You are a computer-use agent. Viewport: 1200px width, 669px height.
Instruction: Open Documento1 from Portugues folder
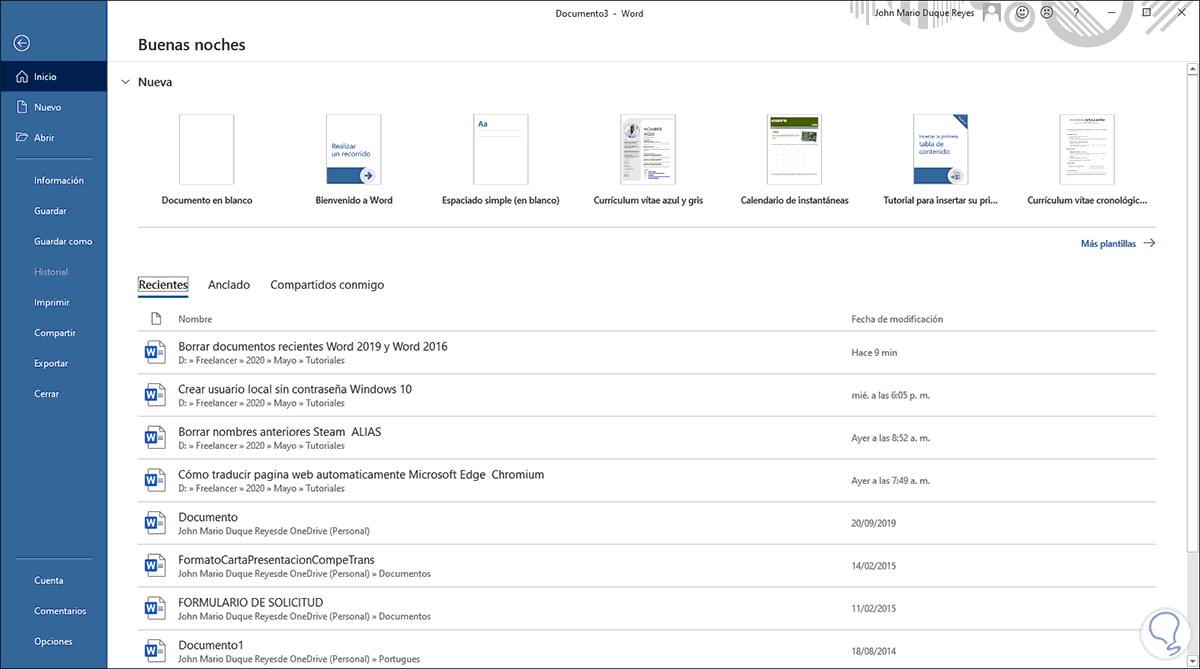pyautogui.click(x=646, y=650)
